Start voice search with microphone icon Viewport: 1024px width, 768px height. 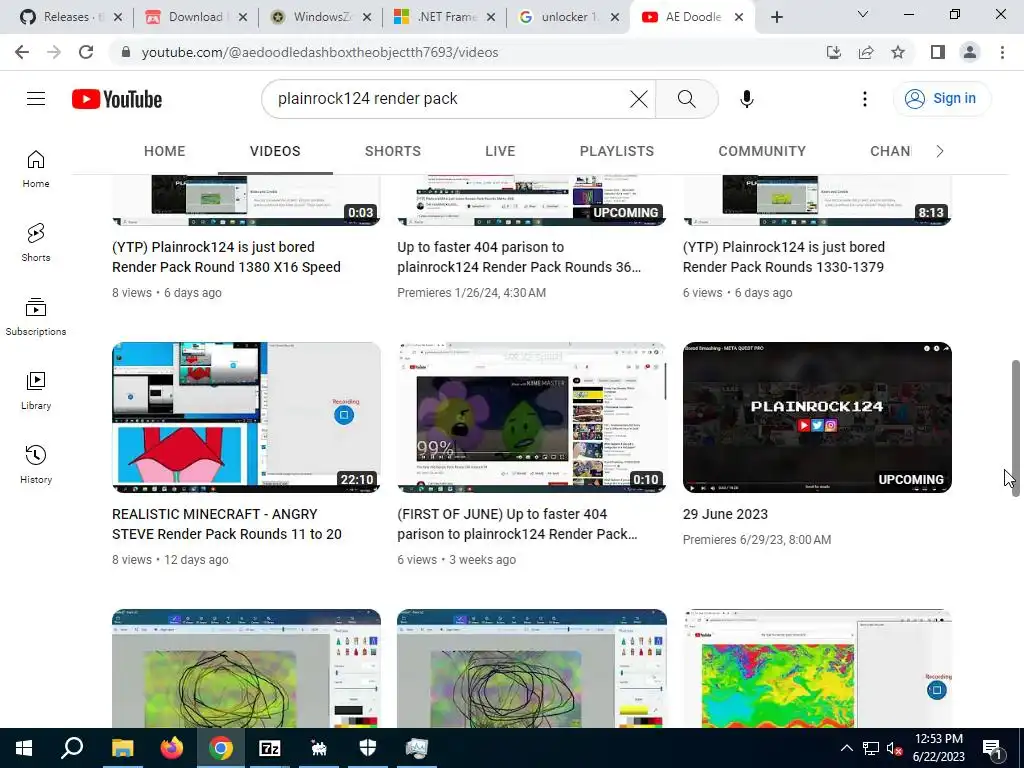pyautogui.click(x=746, y=99)
